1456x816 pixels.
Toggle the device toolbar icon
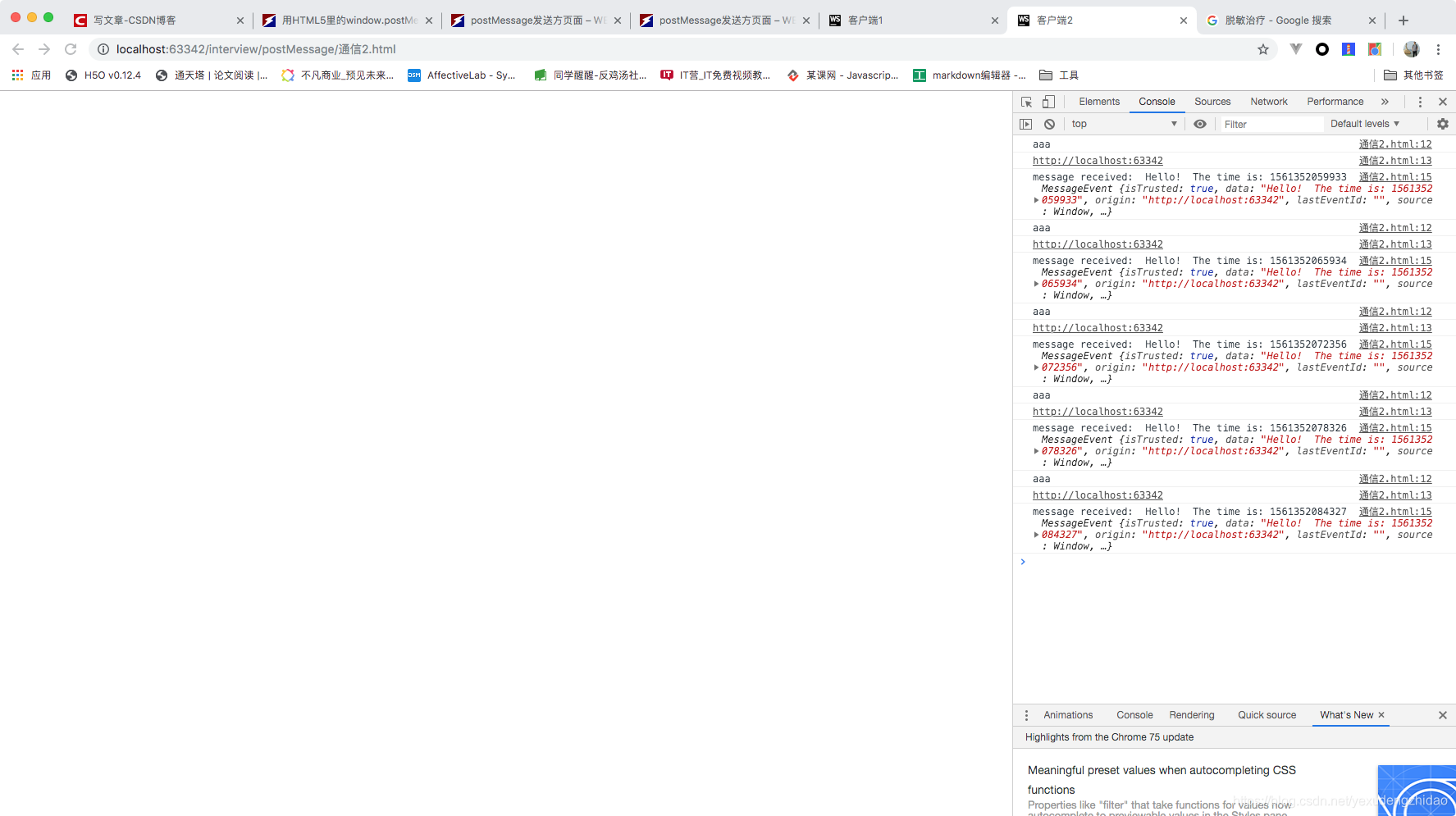pos(1048,102)
